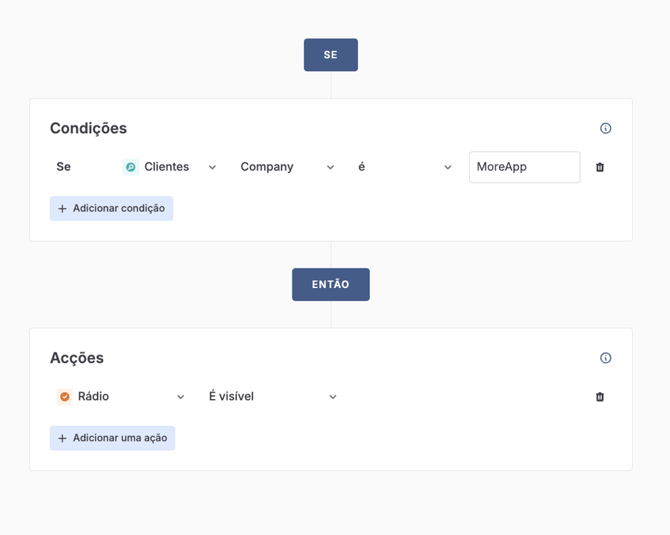The width and height of the screenshot is (670, 535).
Task: Click the SE rule badge
Action: (x=331, y=55)
